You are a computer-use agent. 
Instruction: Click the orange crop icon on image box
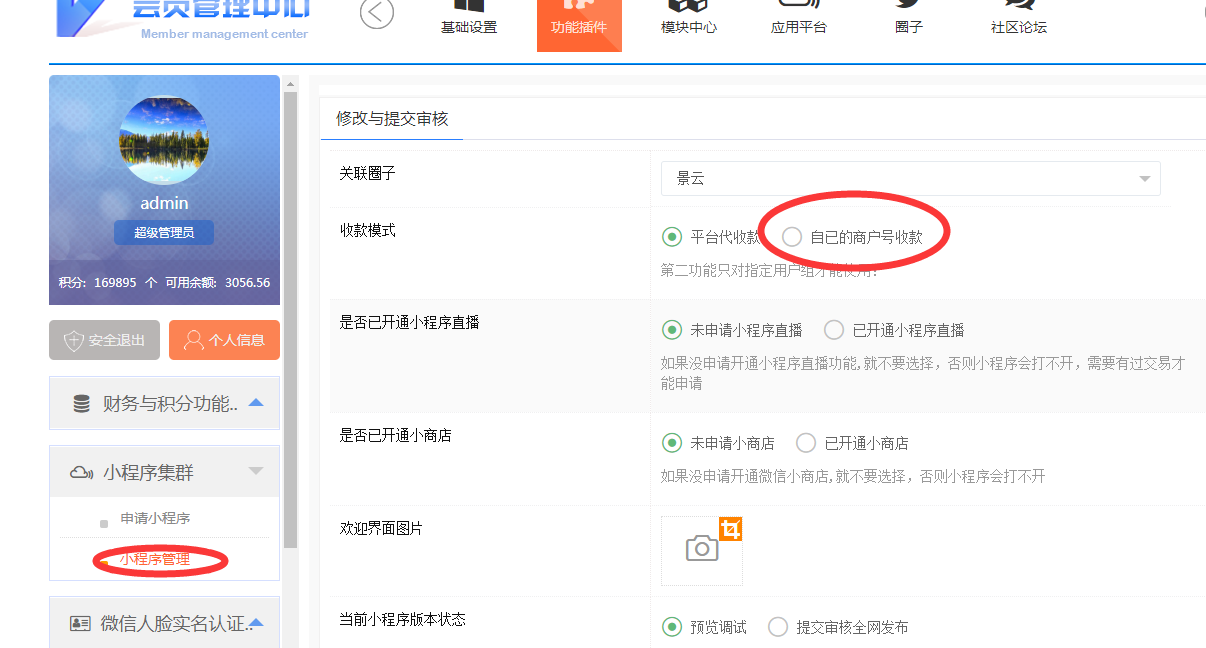(731, 529)
